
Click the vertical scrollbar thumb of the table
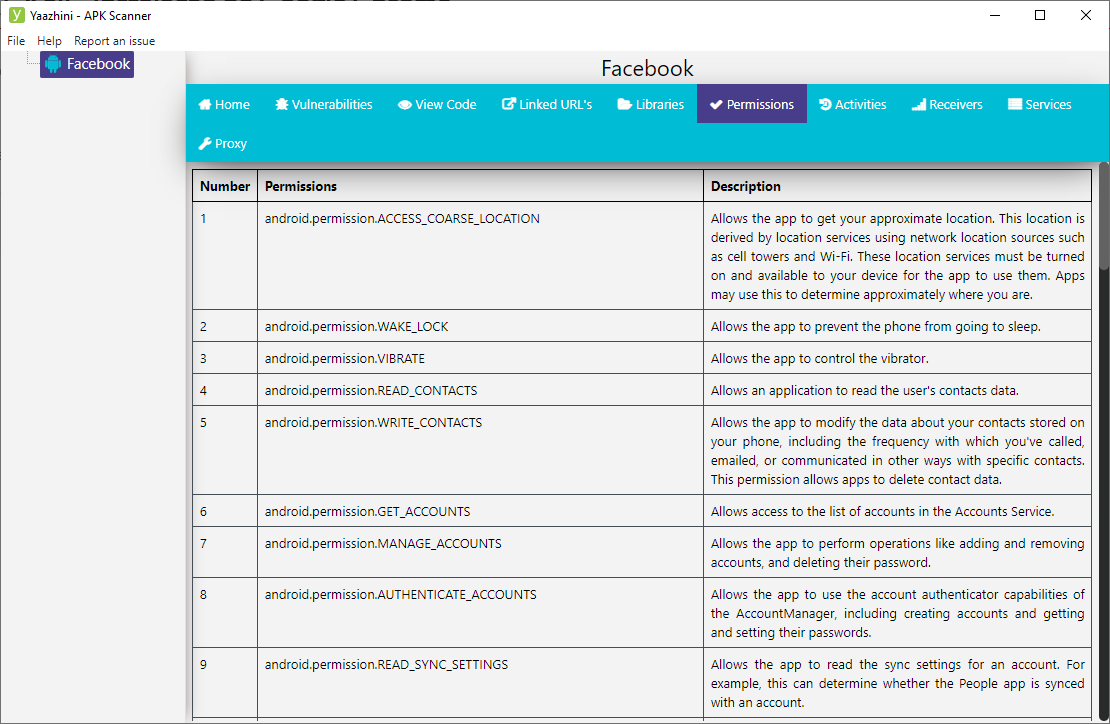click(1104, 216)
